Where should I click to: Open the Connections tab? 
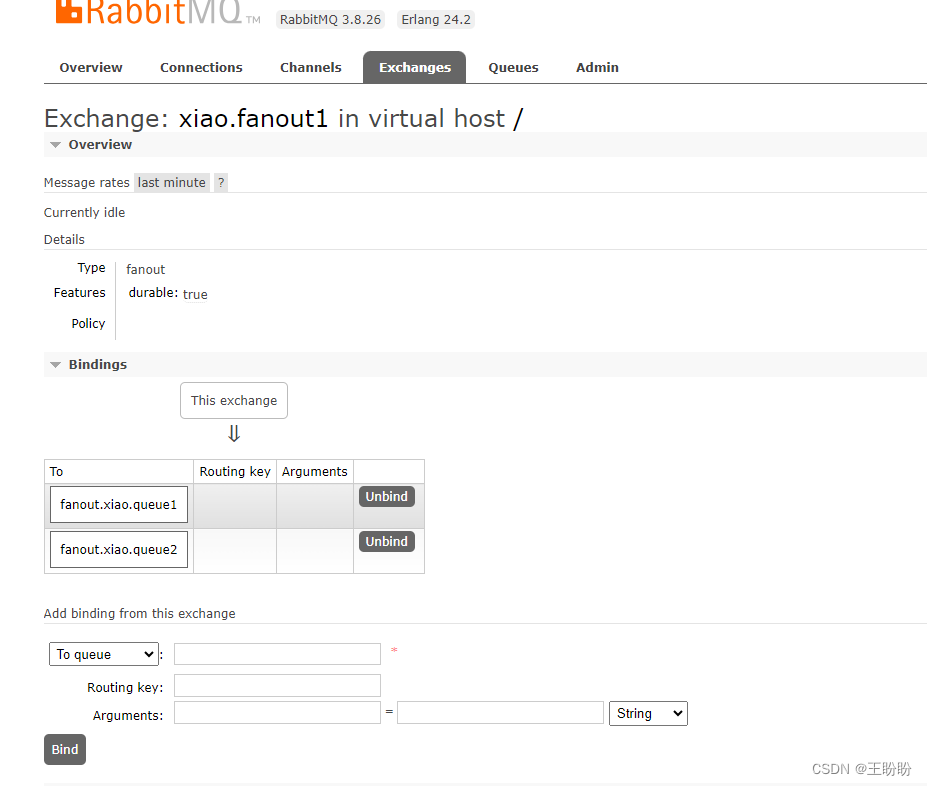point(201,67)
